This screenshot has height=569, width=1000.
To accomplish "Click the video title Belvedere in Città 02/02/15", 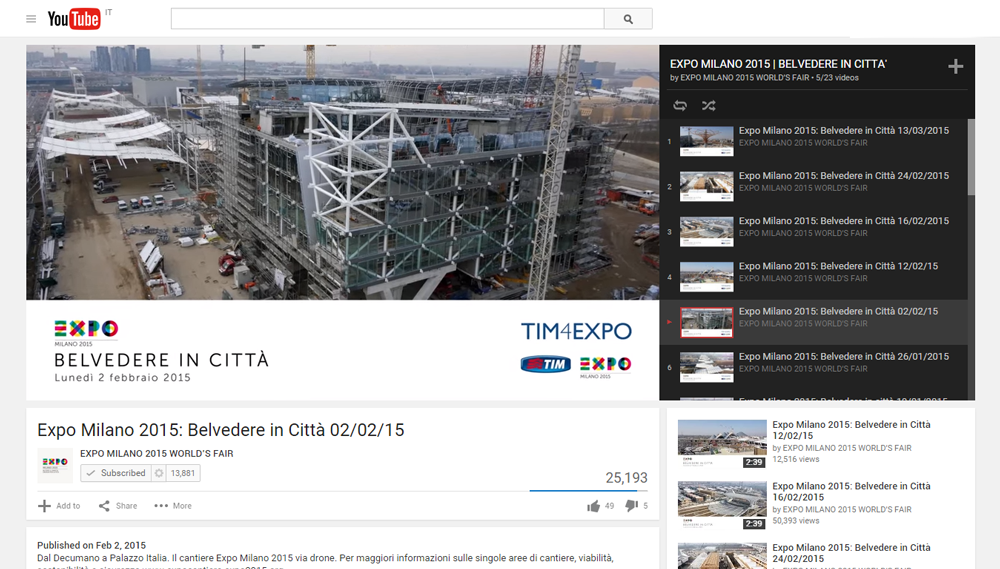I will click(x=221, y=430).
